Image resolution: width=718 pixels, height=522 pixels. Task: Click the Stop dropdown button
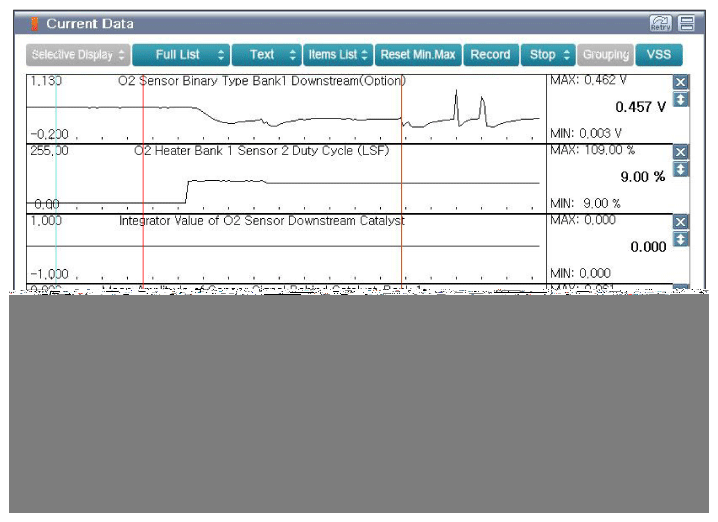click(549, 55)
